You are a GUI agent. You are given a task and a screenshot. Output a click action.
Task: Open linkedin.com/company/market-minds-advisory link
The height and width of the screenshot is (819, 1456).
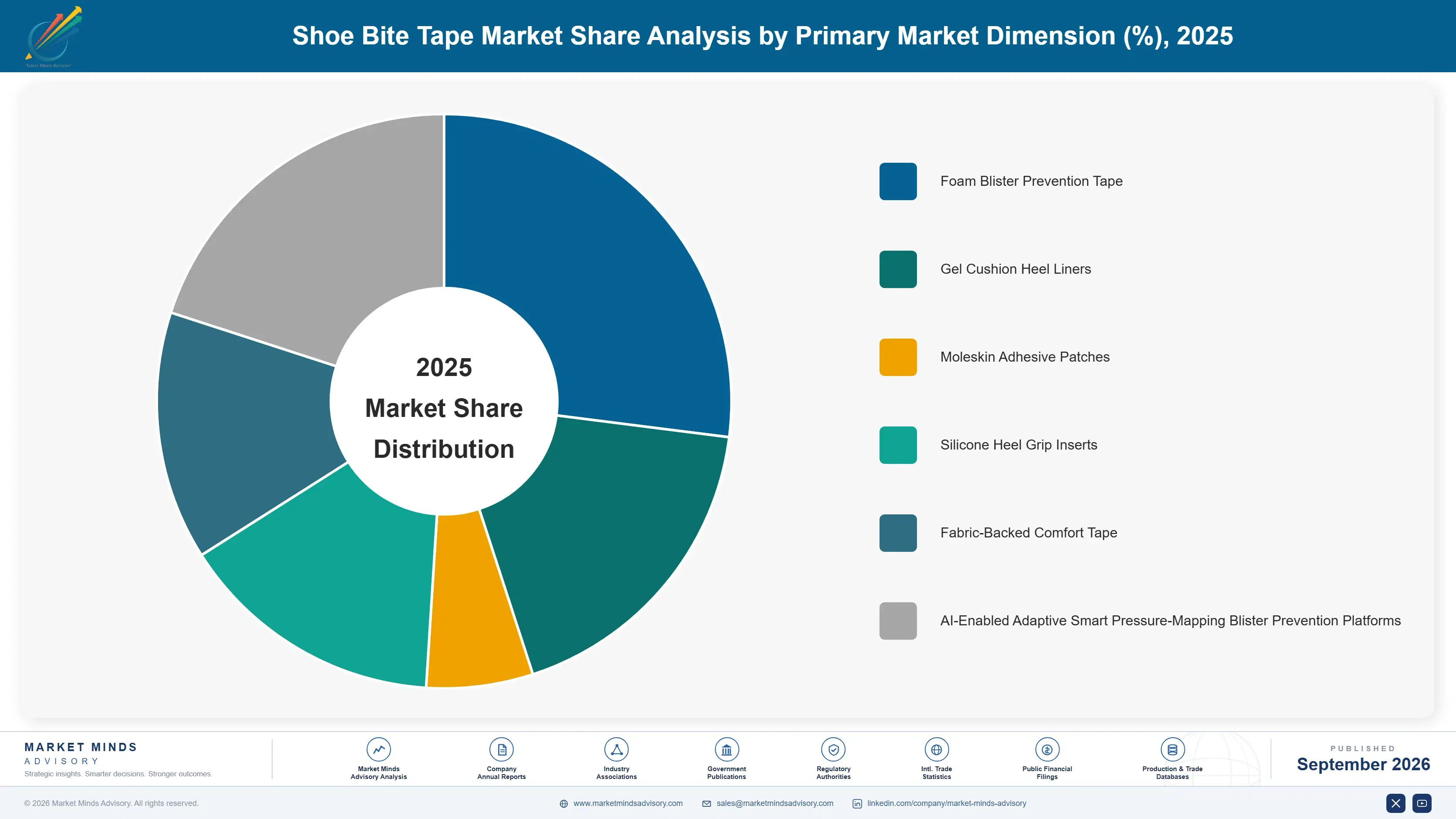coord(947,803)
